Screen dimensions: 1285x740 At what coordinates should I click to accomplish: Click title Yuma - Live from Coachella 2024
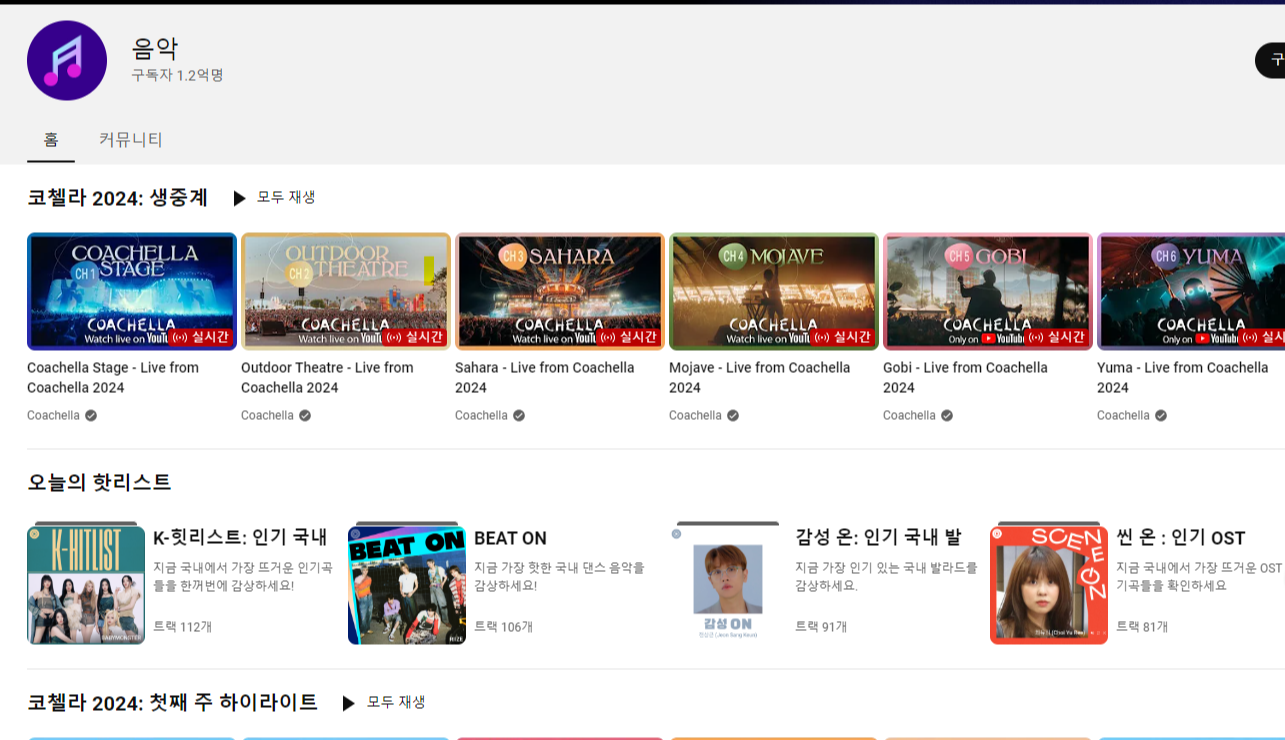click(1183, 378)
